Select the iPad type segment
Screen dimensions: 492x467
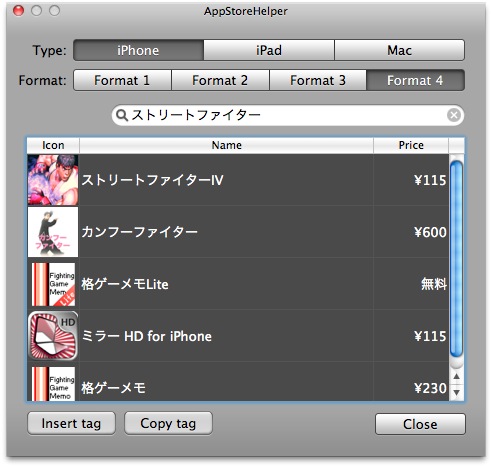point(269,50)
